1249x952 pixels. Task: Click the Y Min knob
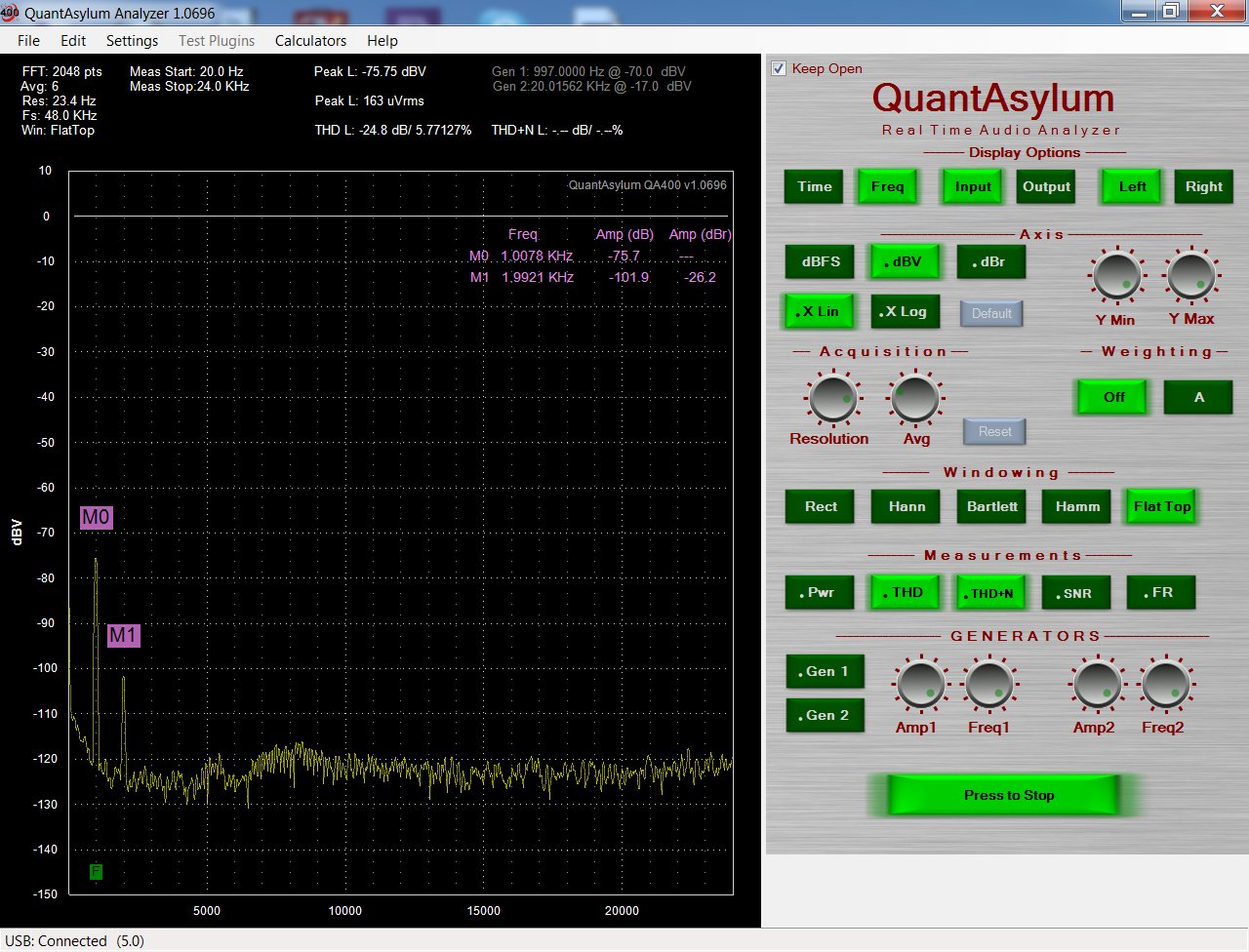pos(1117,276)
